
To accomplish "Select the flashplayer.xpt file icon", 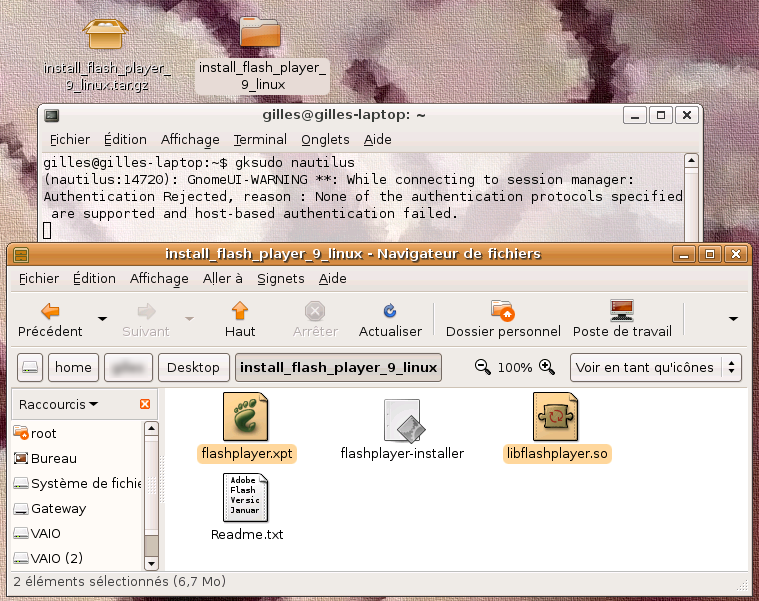I will tap(245, 417).
